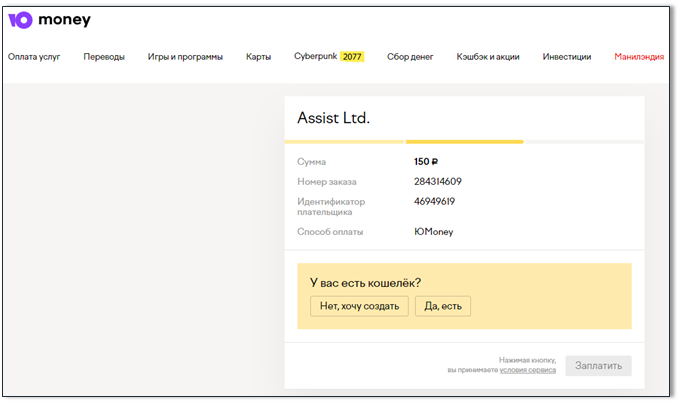The height and width of the screenshot is (403, 680).
Task: Open the Инвестиции section
Action: click(567, 57)
